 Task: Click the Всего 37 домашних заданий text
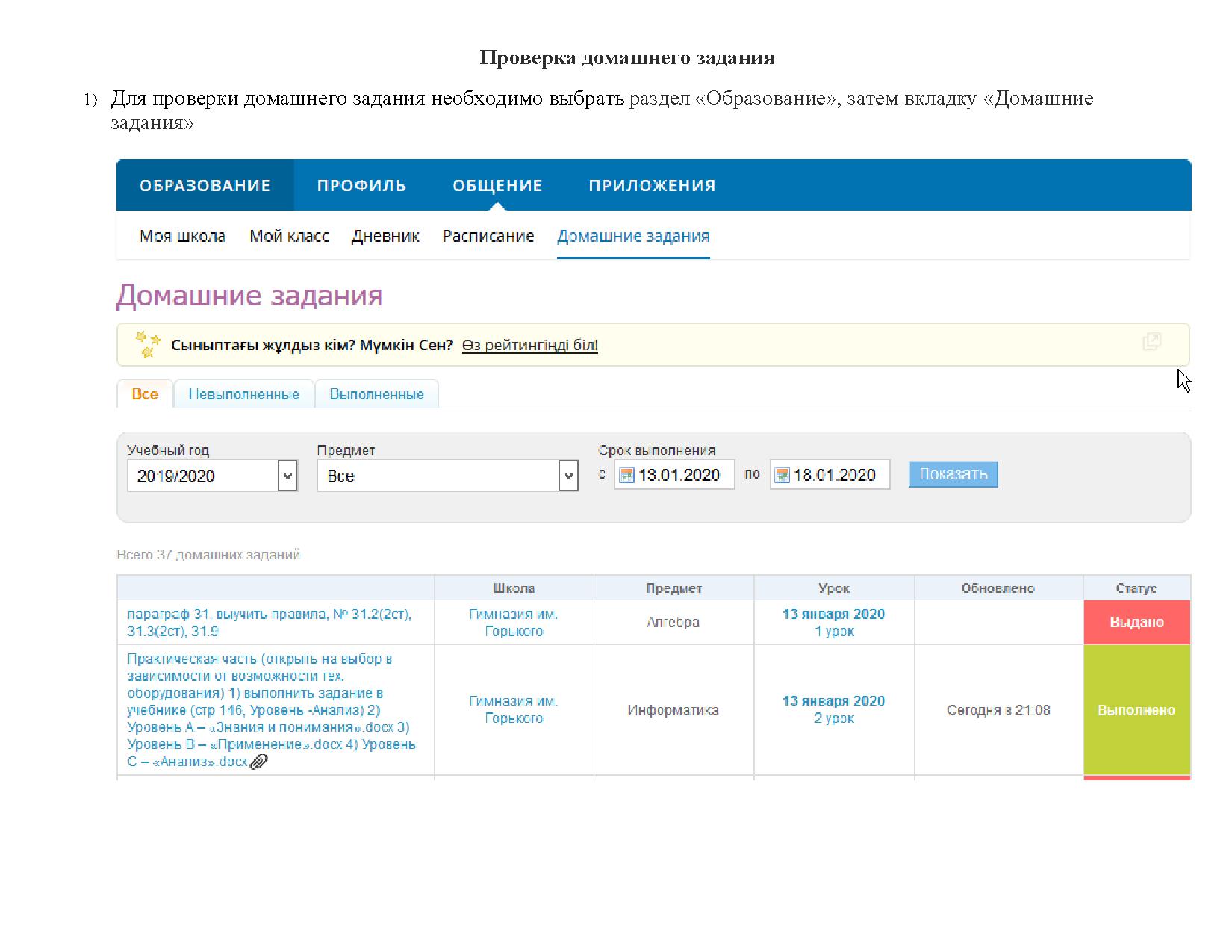[x=208, y=555]
